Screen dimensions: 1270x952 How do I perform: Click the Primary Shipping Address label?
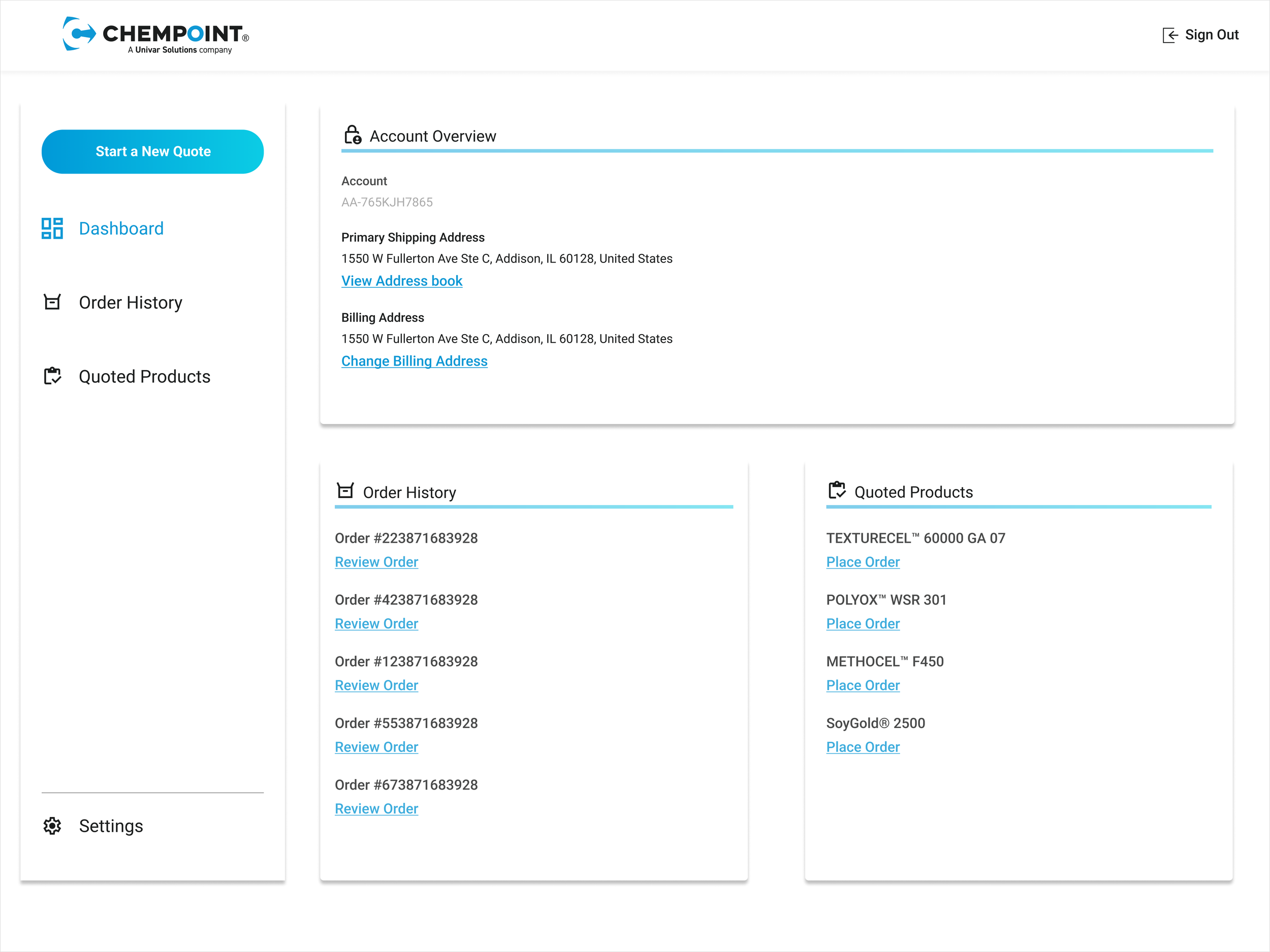[413, 238]
